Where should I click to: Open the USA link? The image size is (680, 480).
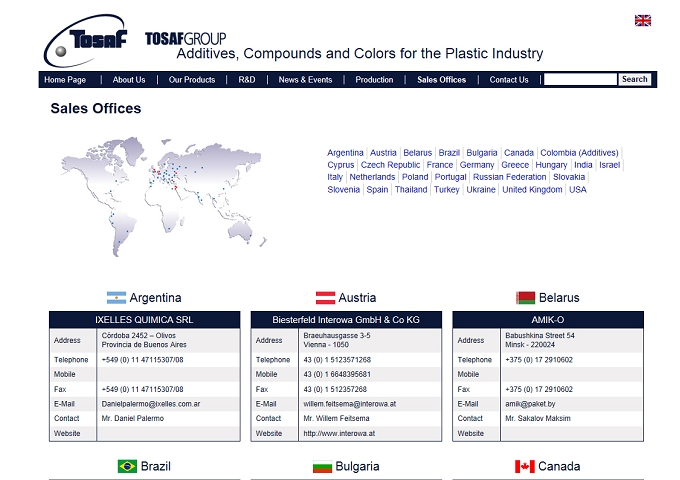pos(578,189)
